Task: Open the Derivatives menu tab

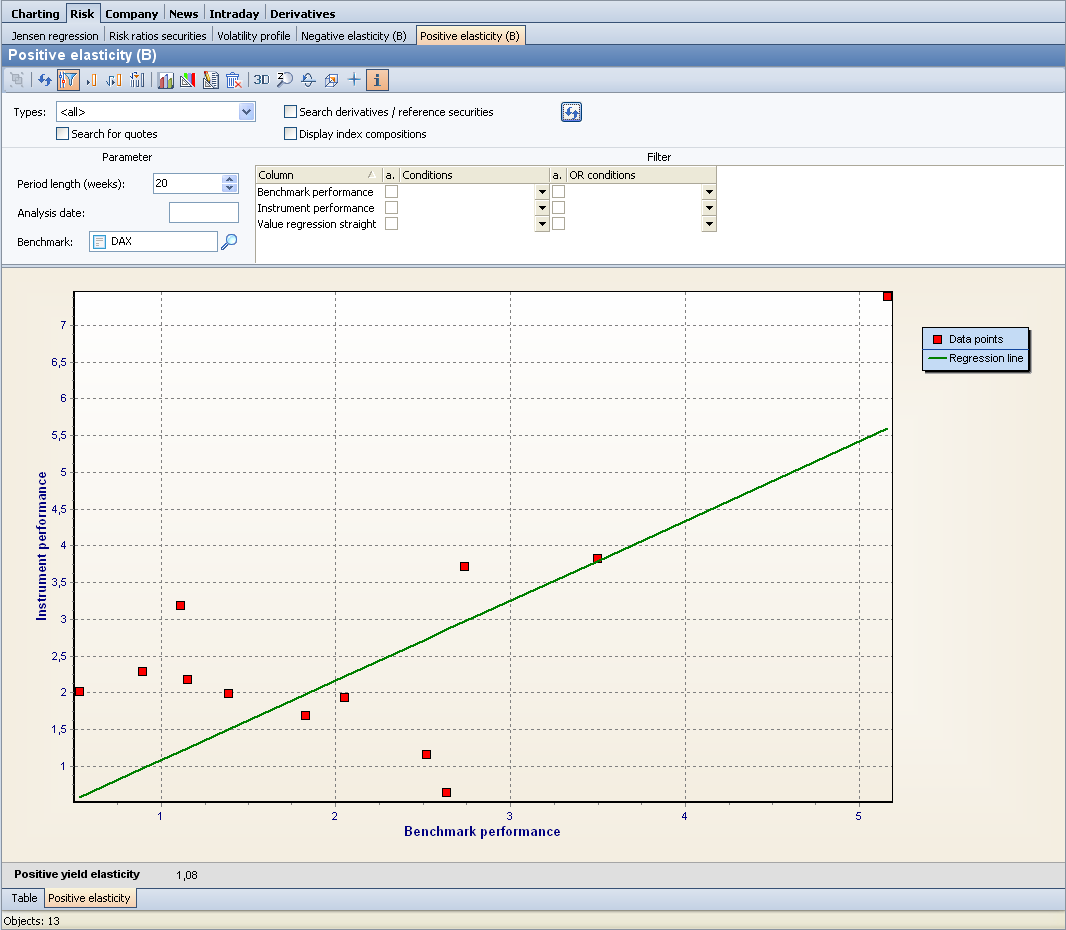Action: click(302, 14)
